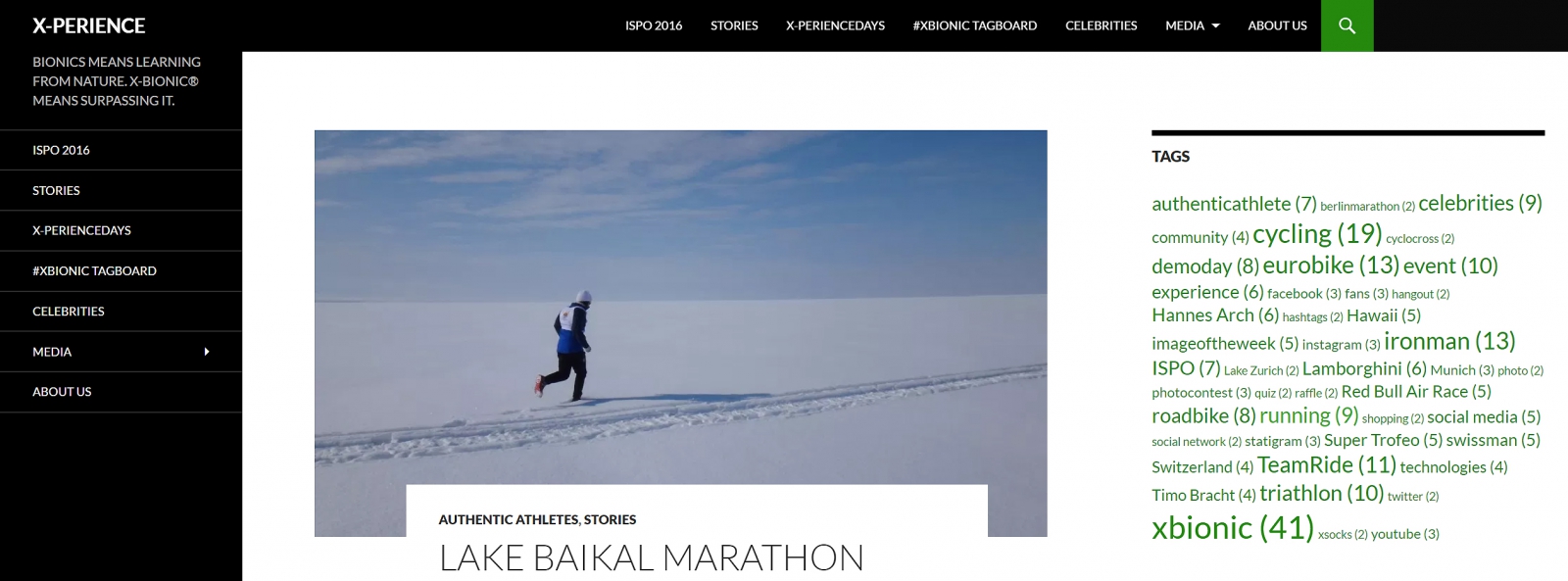Expand the Media submenu arrow in sidebar
1568x581 pixels.
(207, 352)
